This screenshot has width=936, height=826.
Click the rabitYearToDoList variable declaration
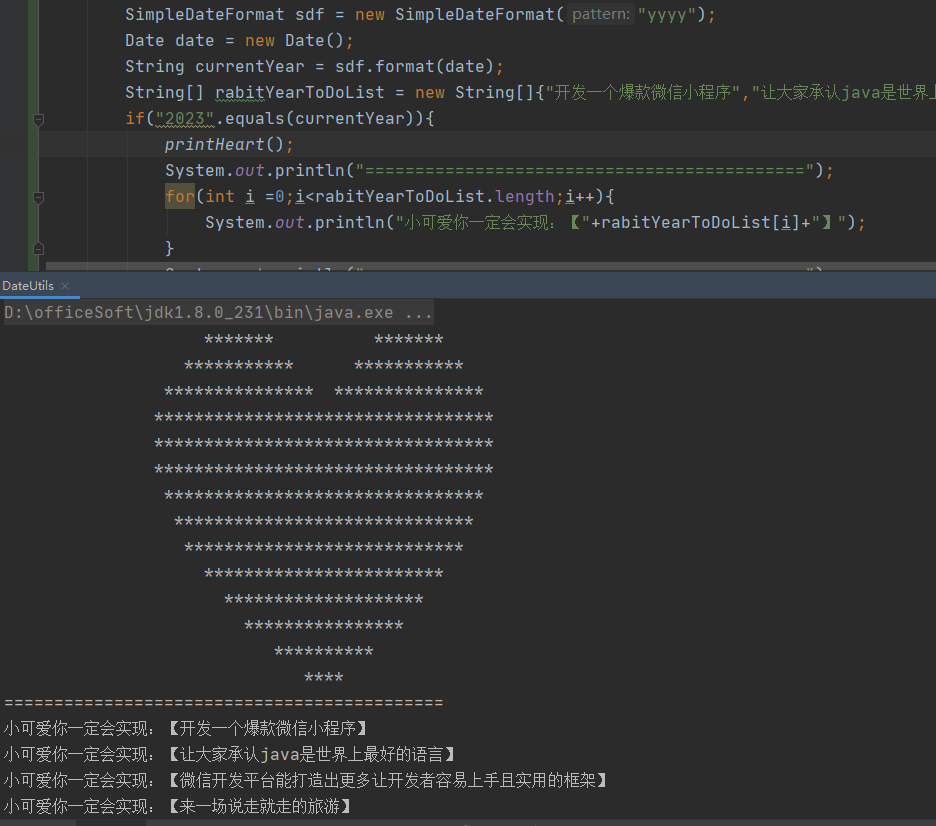[300, 93]
